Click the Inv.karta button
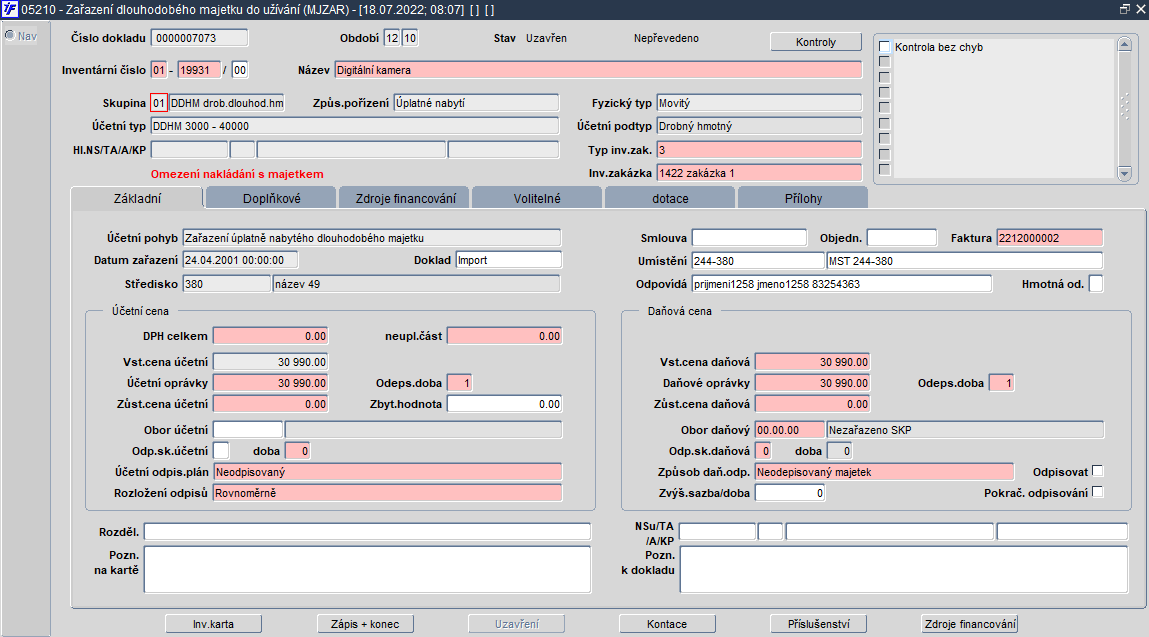The width and height of the screenshot is (1149, 637). 213,624
